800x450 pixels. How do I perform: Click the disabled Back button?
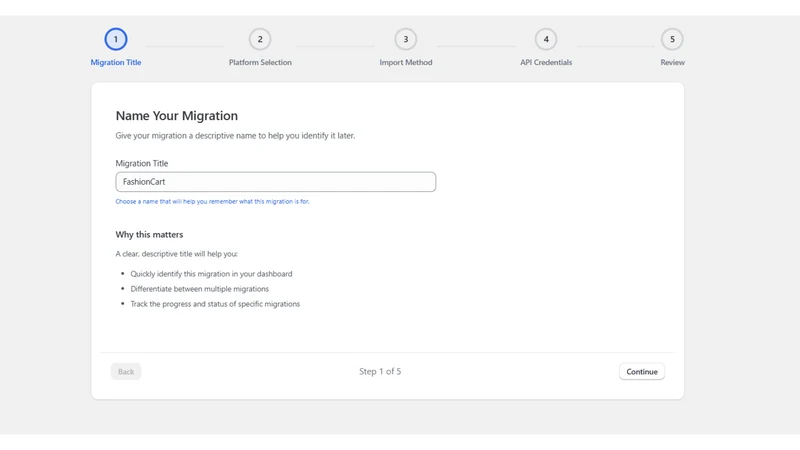[126, 371]
